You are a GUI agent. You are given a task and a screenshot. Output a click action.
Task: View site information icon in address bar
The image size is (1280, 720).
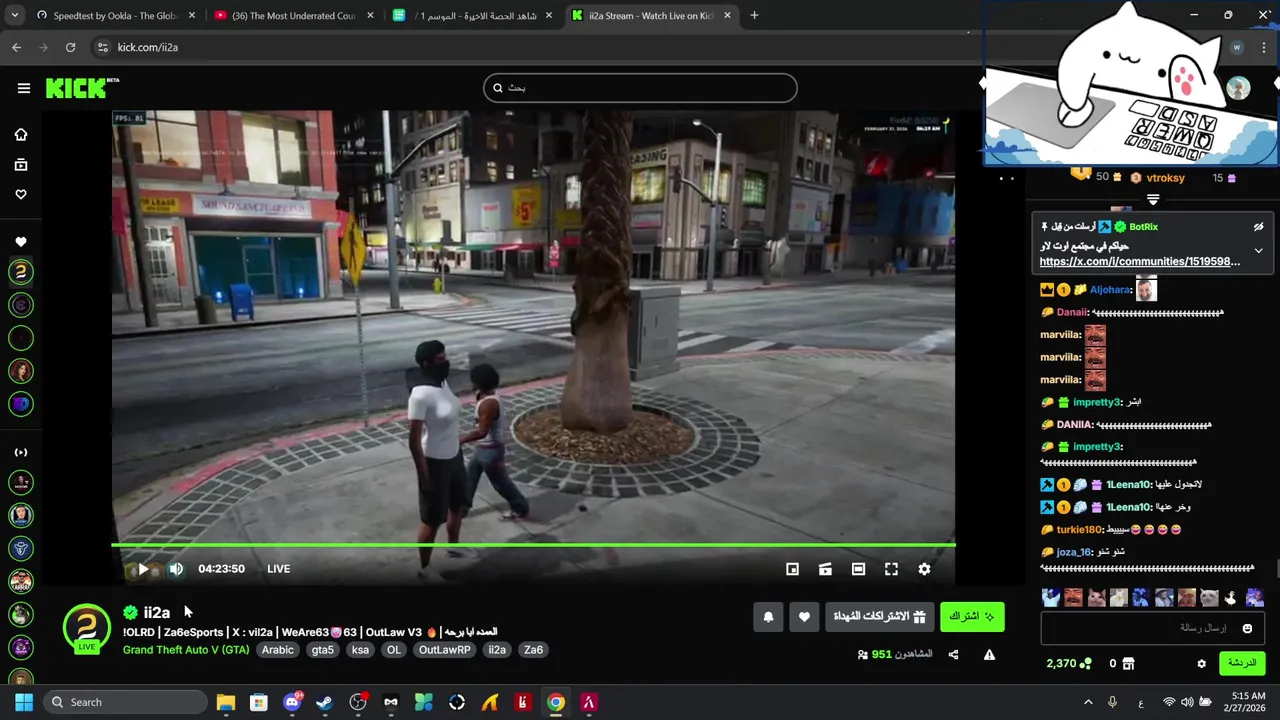pyautogui.click(x=102, y=47)
